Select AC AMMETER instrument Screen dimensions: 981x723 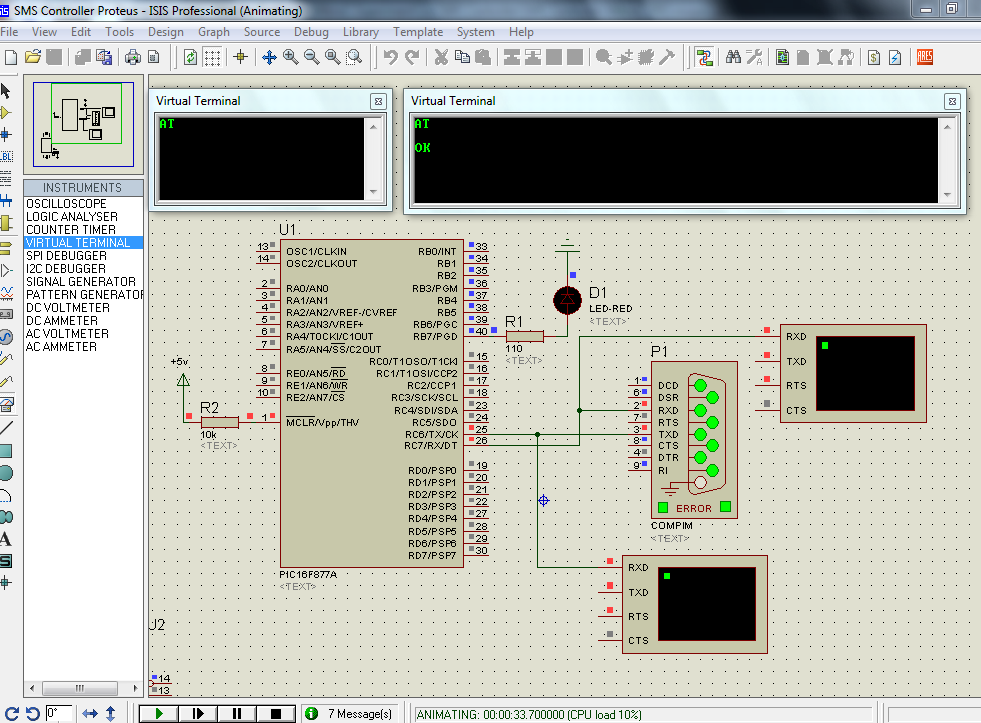tap(83, 346)
